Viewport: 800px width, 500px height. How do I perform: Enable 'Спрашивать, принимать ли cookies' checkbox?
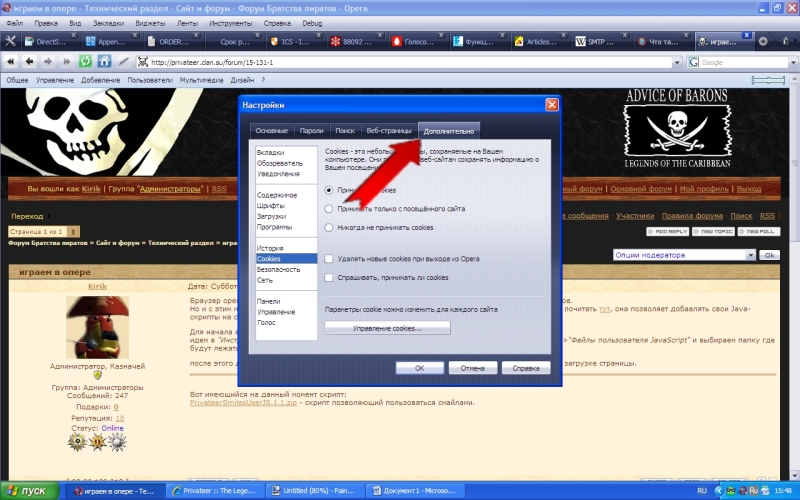point(329,278)
